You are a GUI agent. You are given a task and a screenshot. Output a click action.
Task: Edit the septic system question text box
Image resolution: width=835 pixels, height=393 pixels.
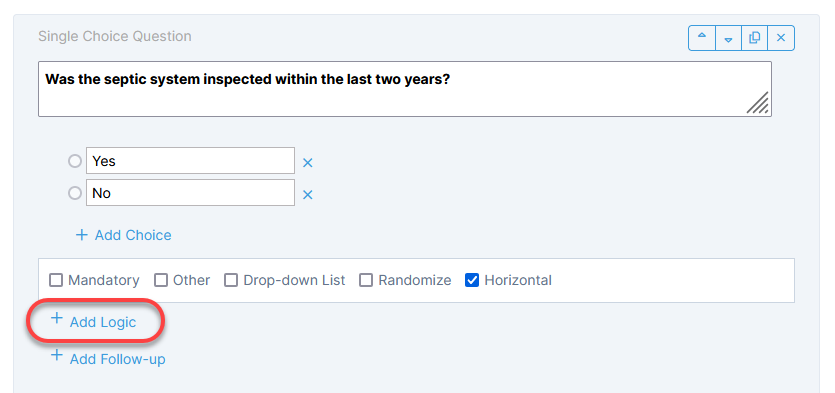click(405, 89)
